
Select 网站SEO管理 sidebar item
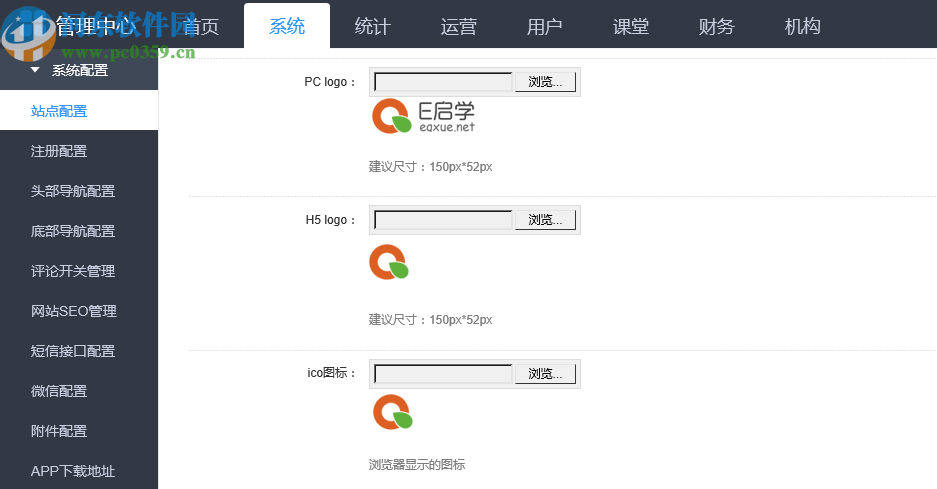point(74,311)
